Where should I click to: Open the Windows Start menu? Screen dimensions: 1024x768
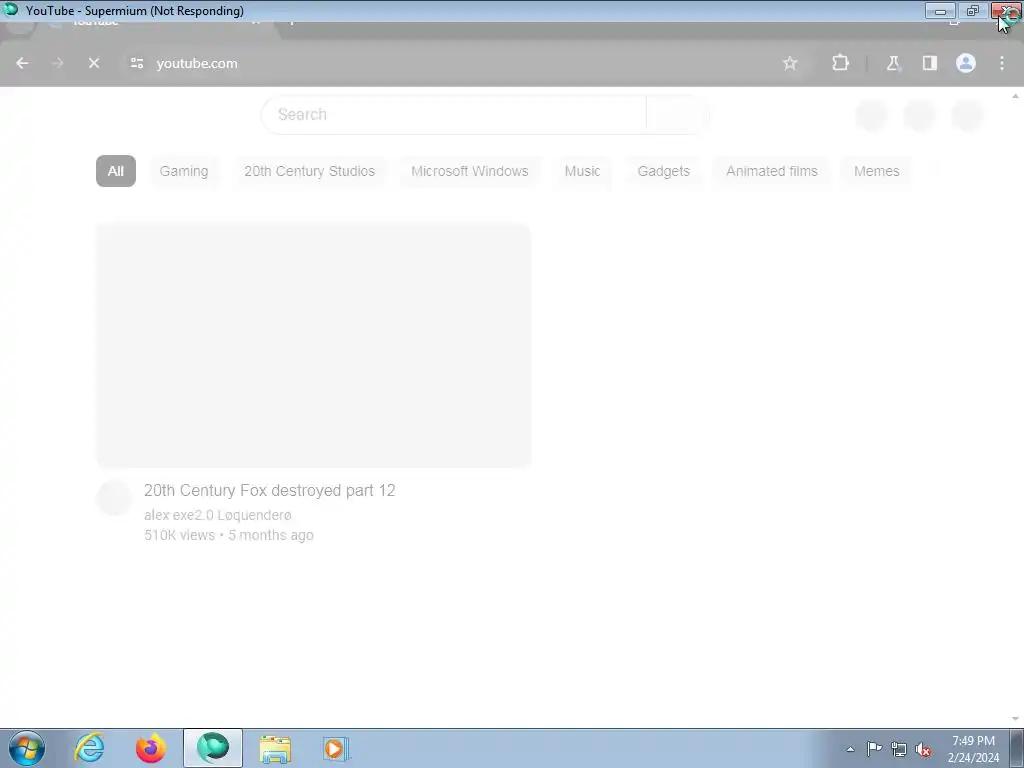tap(27, 748)
